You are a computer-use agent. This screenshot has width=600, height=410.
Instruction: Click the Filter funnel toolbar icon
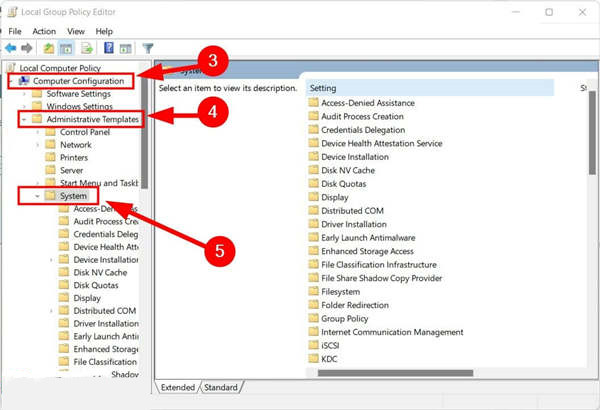148,48
